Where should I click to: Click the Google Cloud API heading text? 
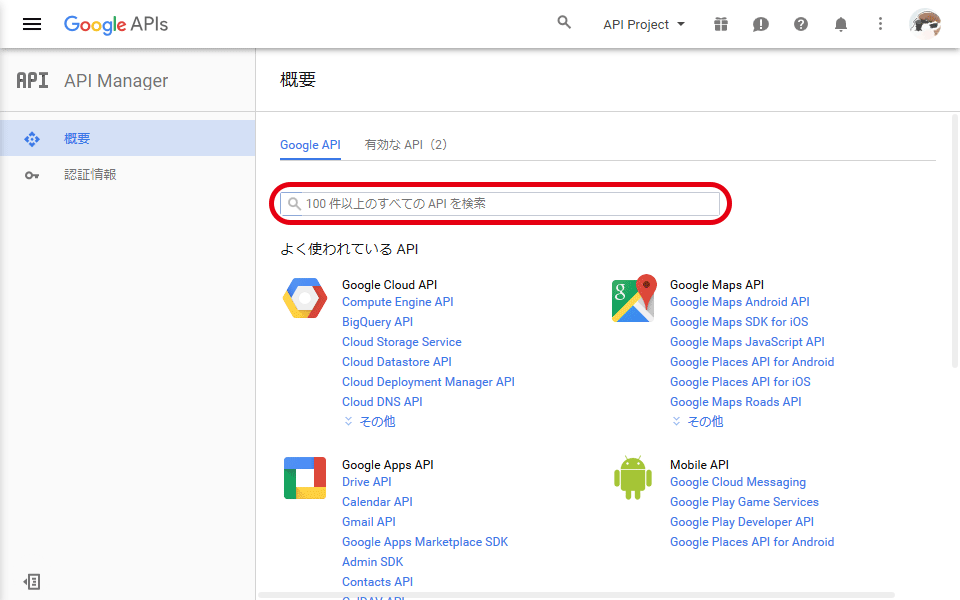click(x=389, y=285)
